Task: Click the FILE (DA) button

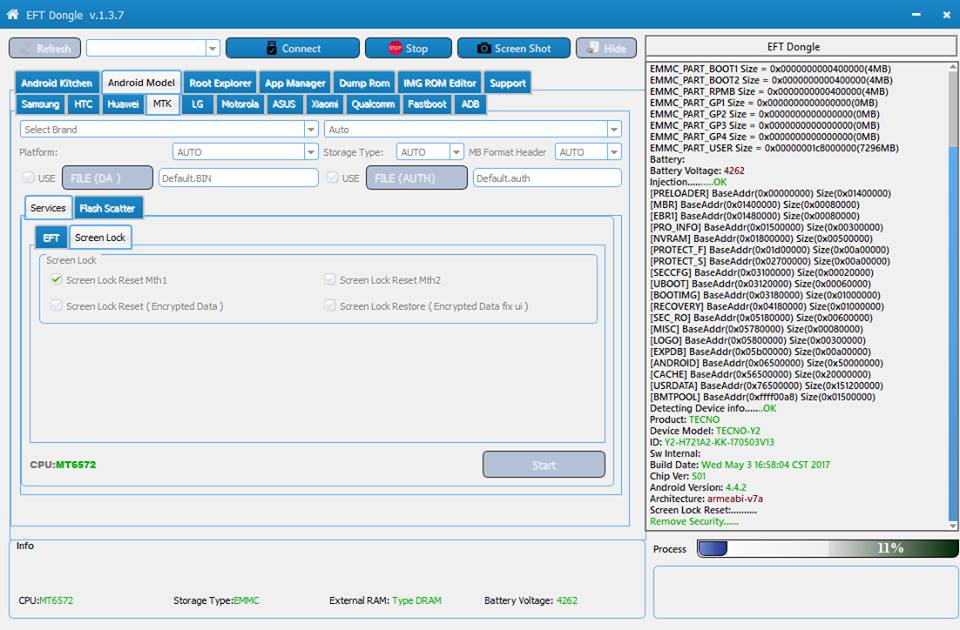Action: (107, 178)
